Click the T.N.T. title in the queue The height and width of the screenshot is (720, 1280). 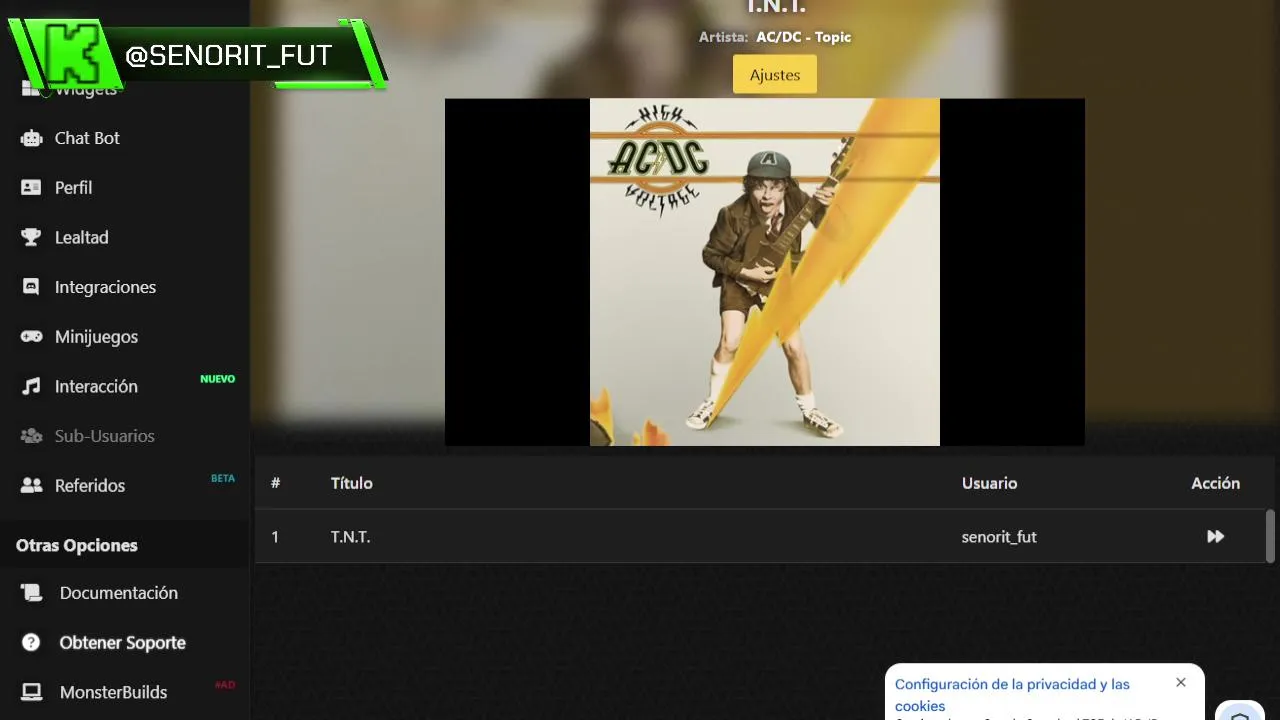click(x=351, y=537)
